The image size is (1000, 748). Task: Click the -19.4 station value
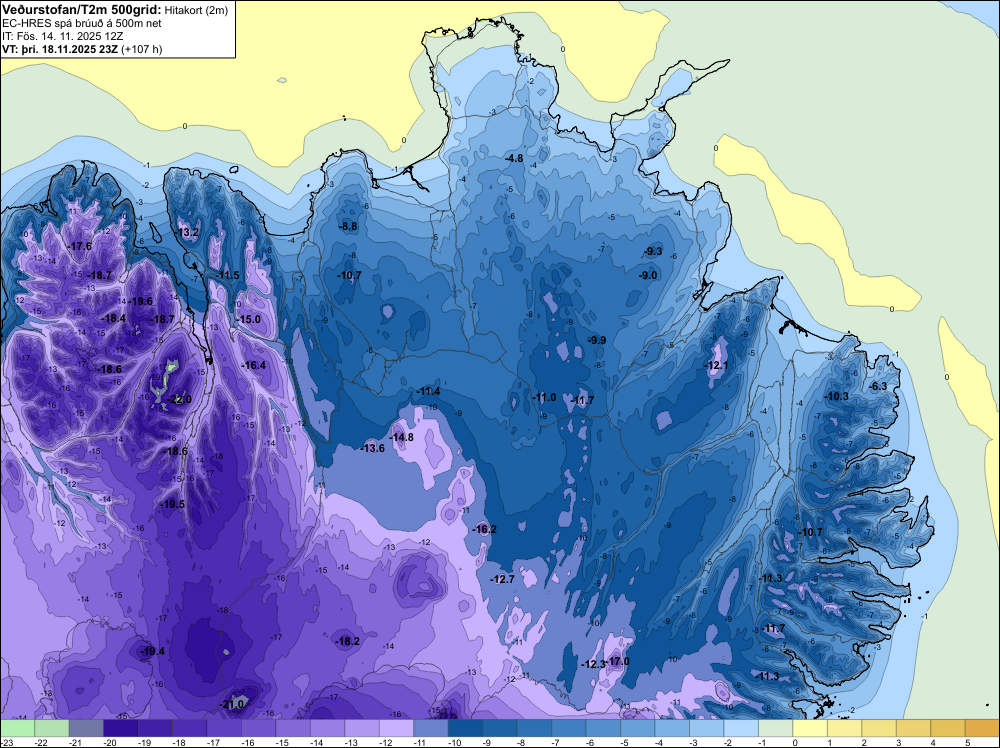pos(153,651)
